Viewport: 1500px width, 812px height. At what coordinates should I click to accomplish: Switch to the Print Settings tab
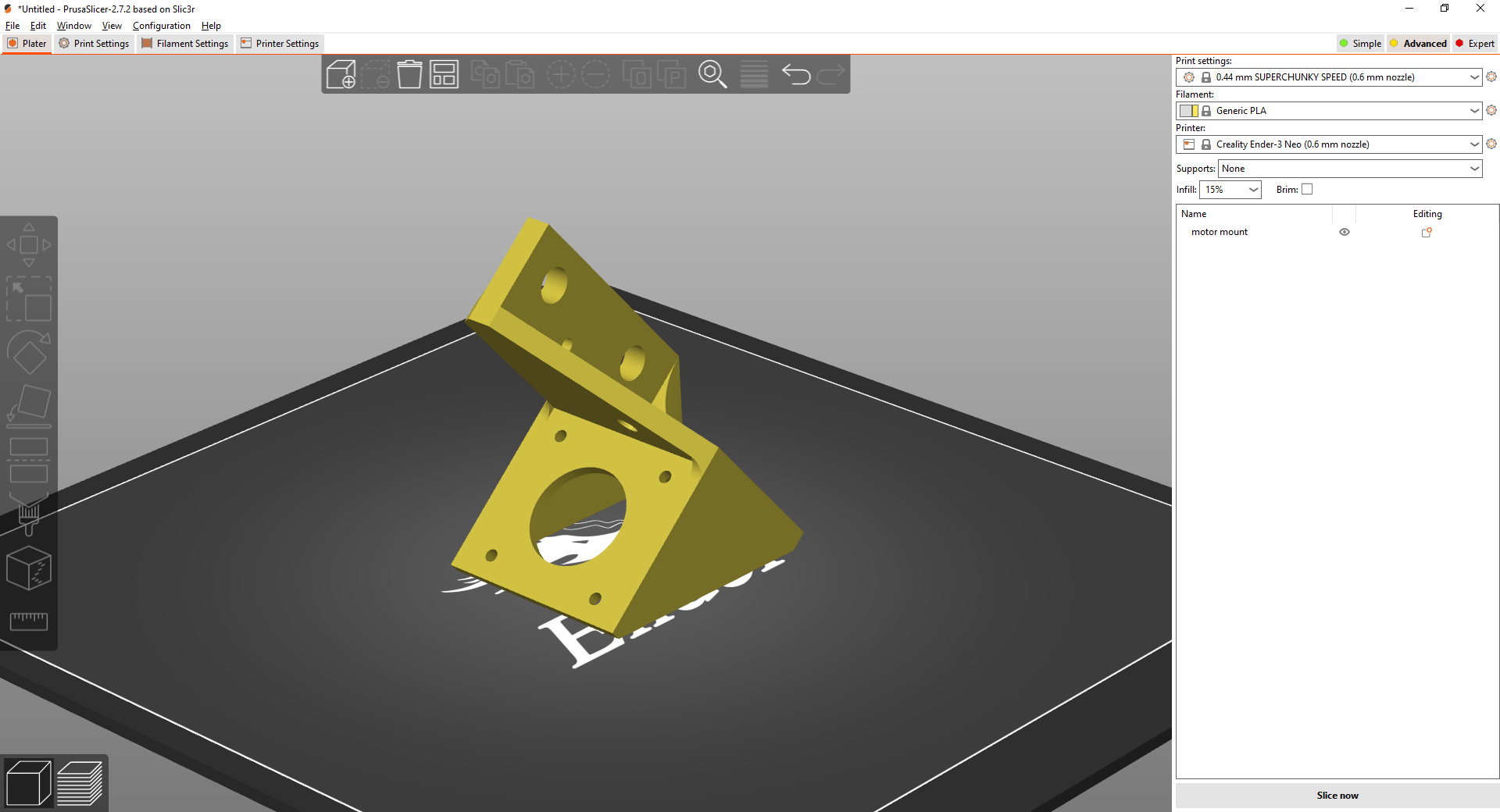(x=94, y=44)
